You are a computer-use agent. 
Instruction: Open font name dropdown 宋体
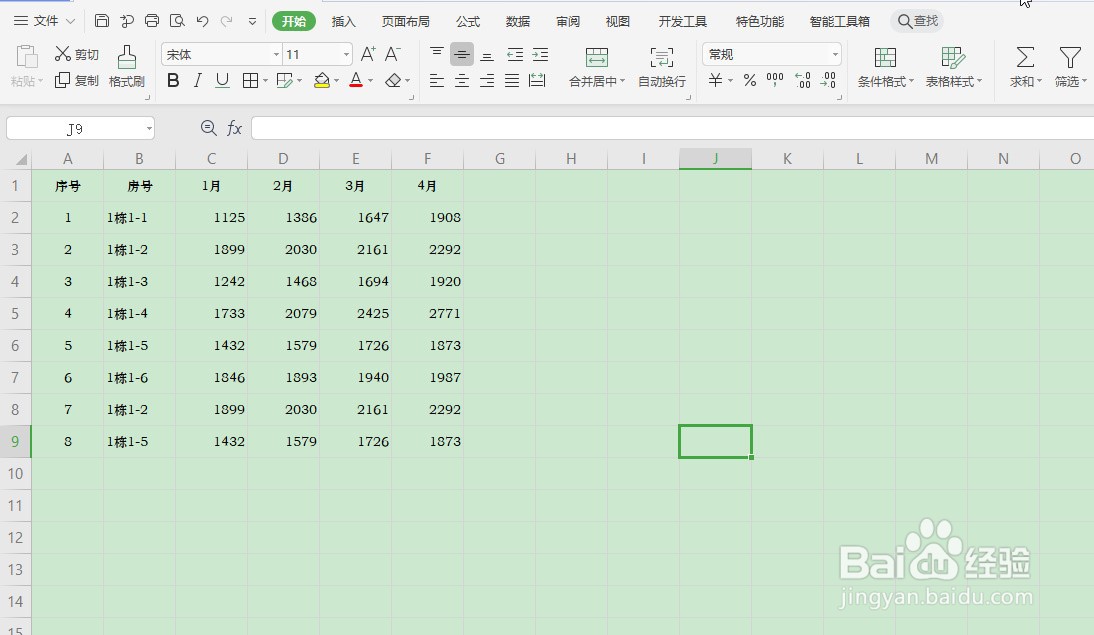[276, 54]
